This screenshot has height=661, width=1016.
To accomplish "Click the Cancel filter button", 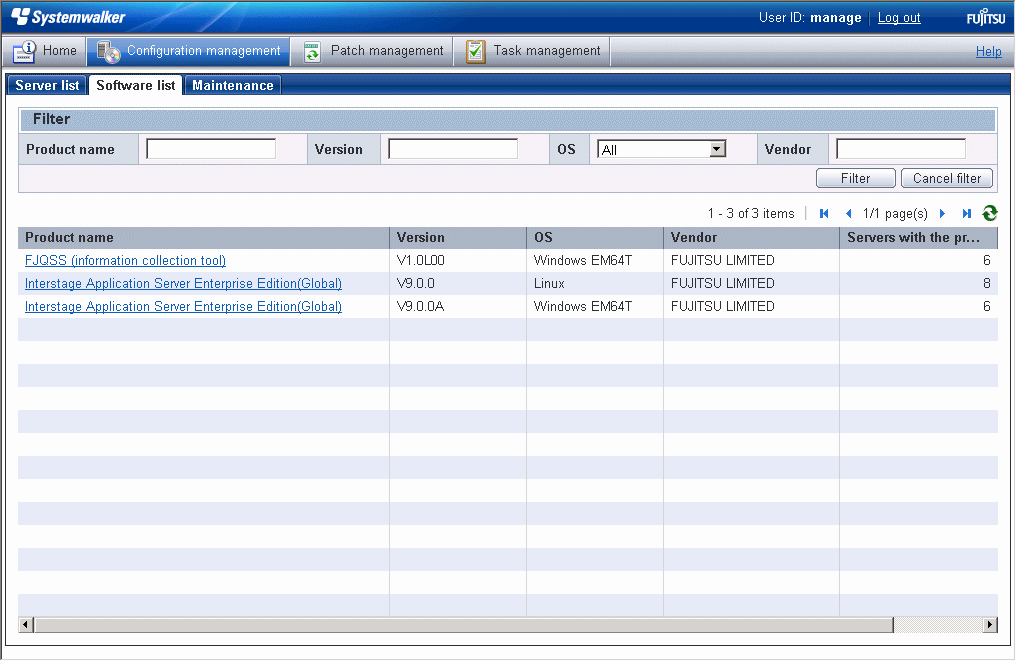I will pos(947,178).
